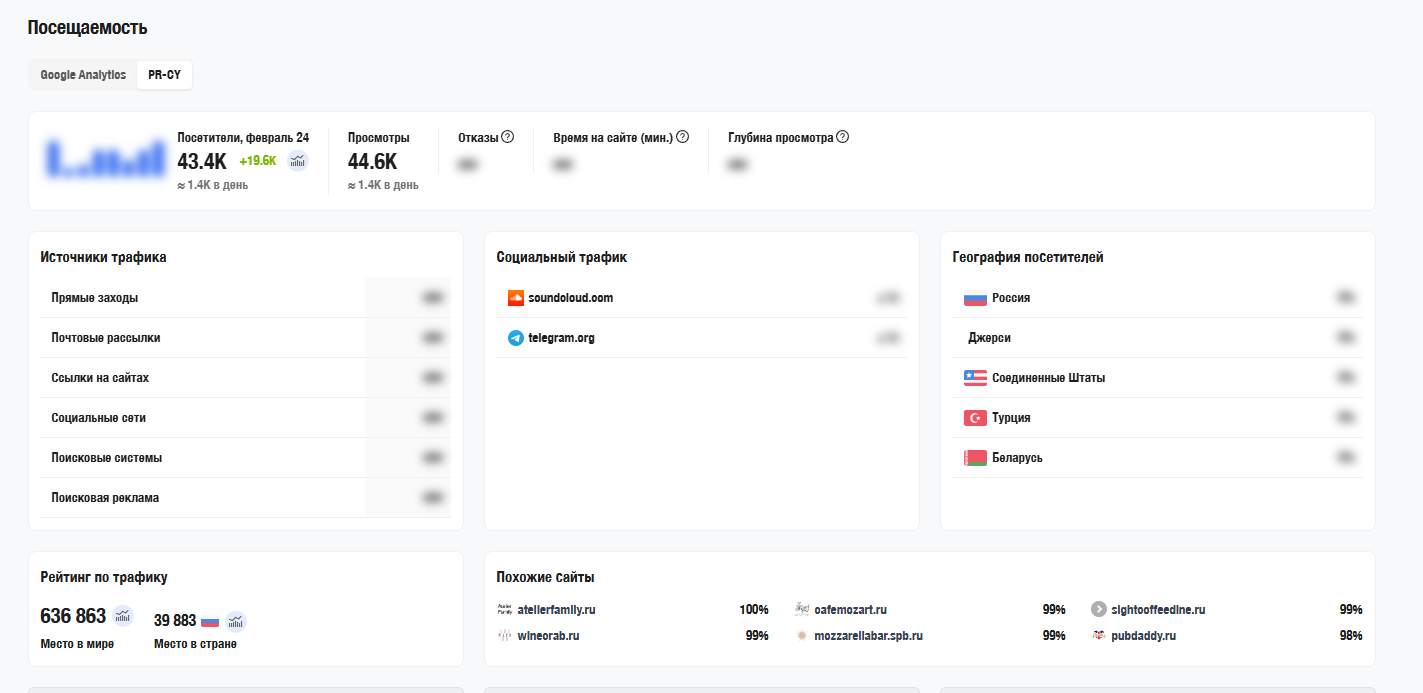Screen dimensions: 1423x693
Task: Click the SoundCloud logo icon
Action: [x=516, y=298]
